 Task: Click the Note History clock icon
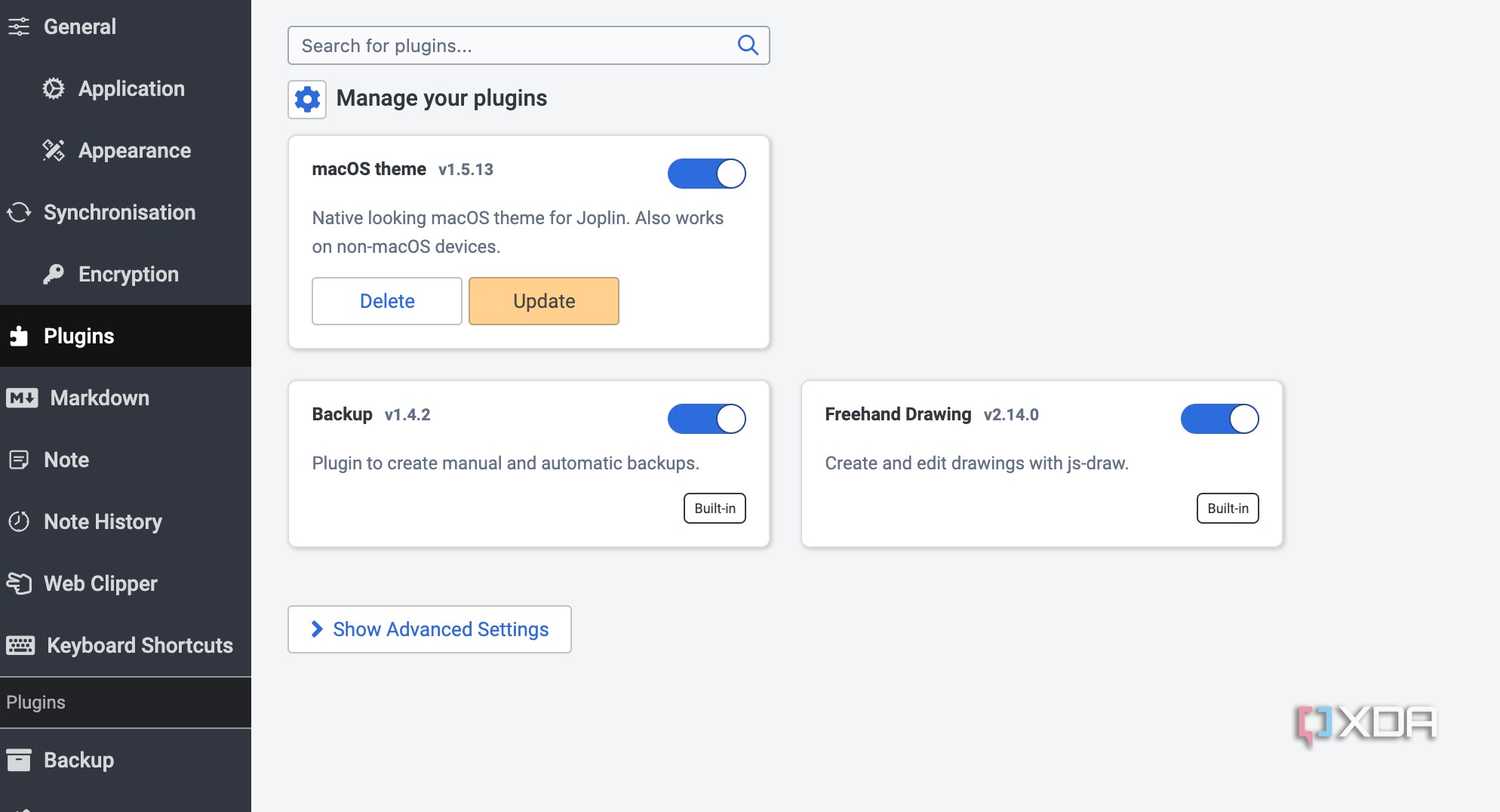pyautogui.click(x=18, y=522)
